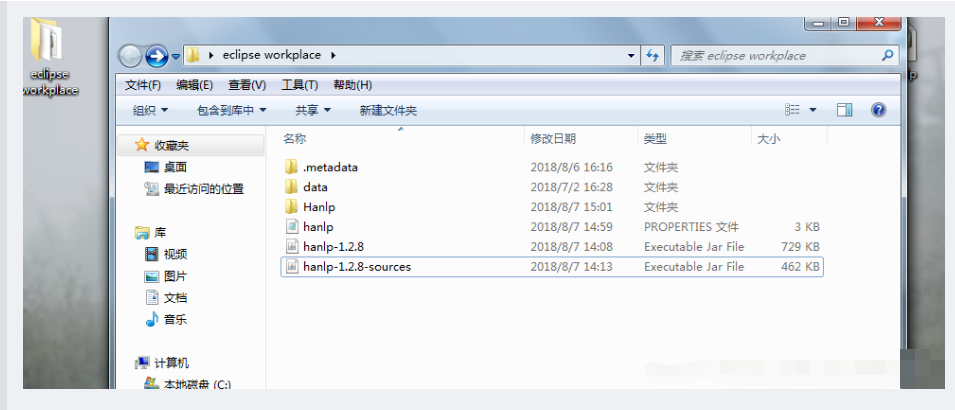The width and height of the screenshot is (955, 410).
Task: Go back with the Back arrow button
Action: (129, 56)
